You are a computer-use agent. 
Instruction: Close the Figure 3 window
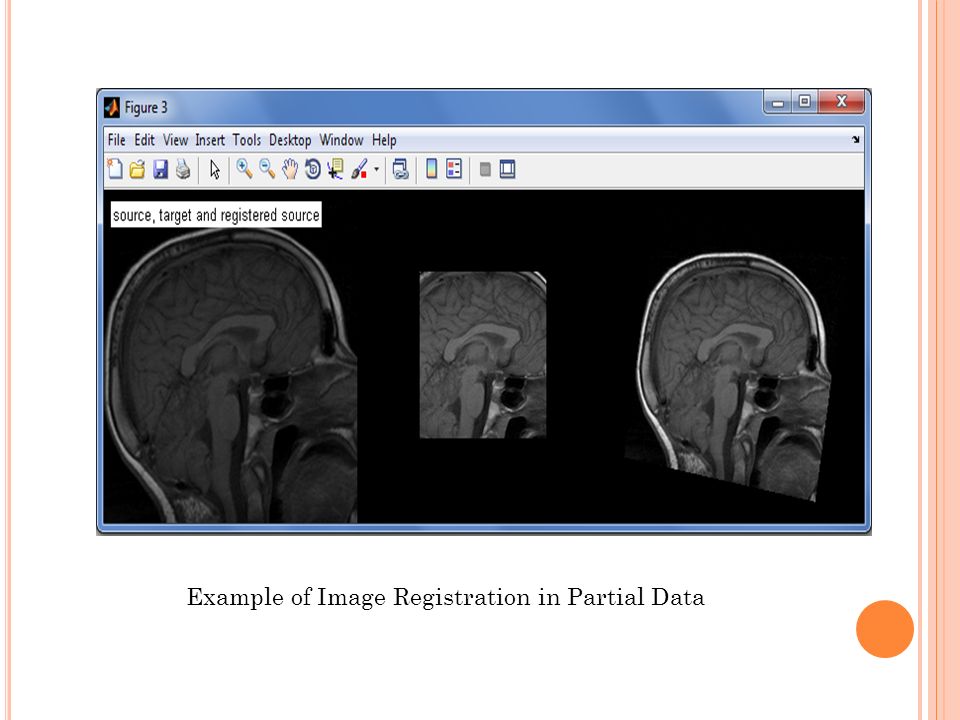tap(842, 102)
